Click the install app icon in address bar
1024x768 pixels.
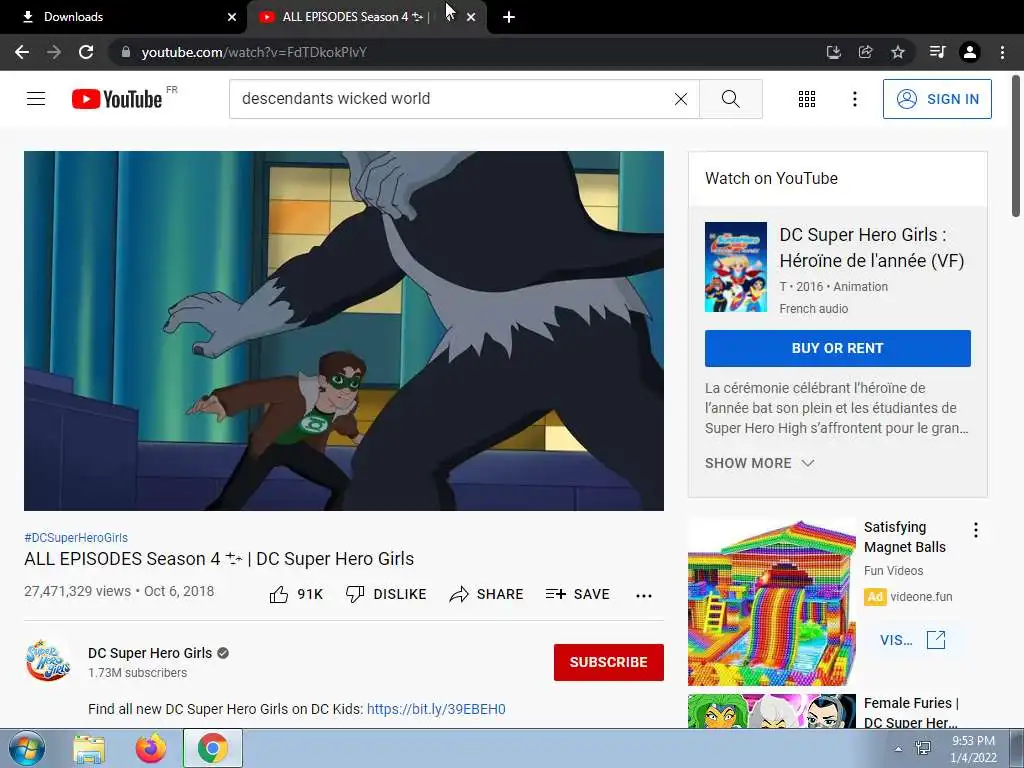tap(833, 52)
